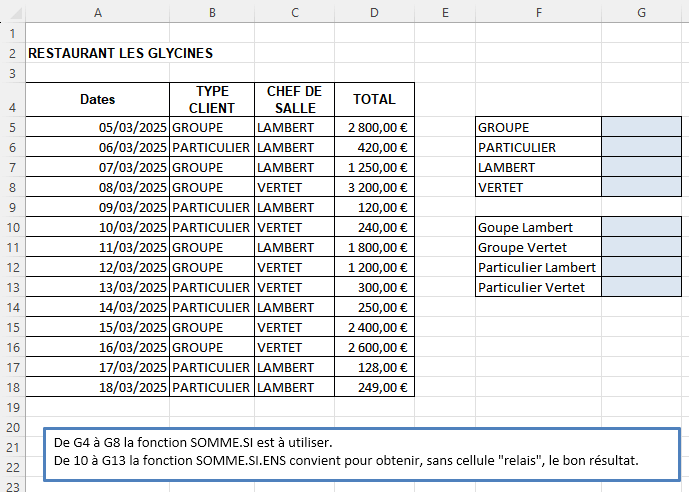
Task: Select the date cell 05/03/2025
Action: click(97, 127)
